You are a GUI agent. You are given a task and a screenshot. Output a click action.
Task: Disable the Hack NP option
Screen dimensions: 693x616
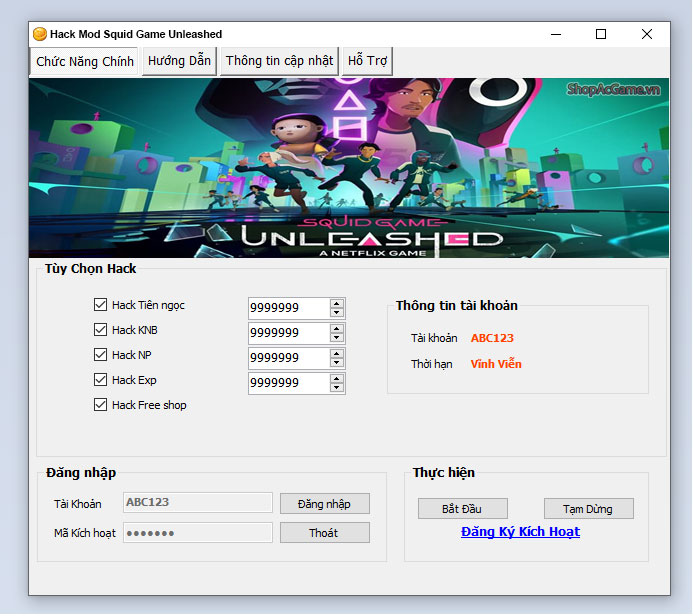click(100, 355)
